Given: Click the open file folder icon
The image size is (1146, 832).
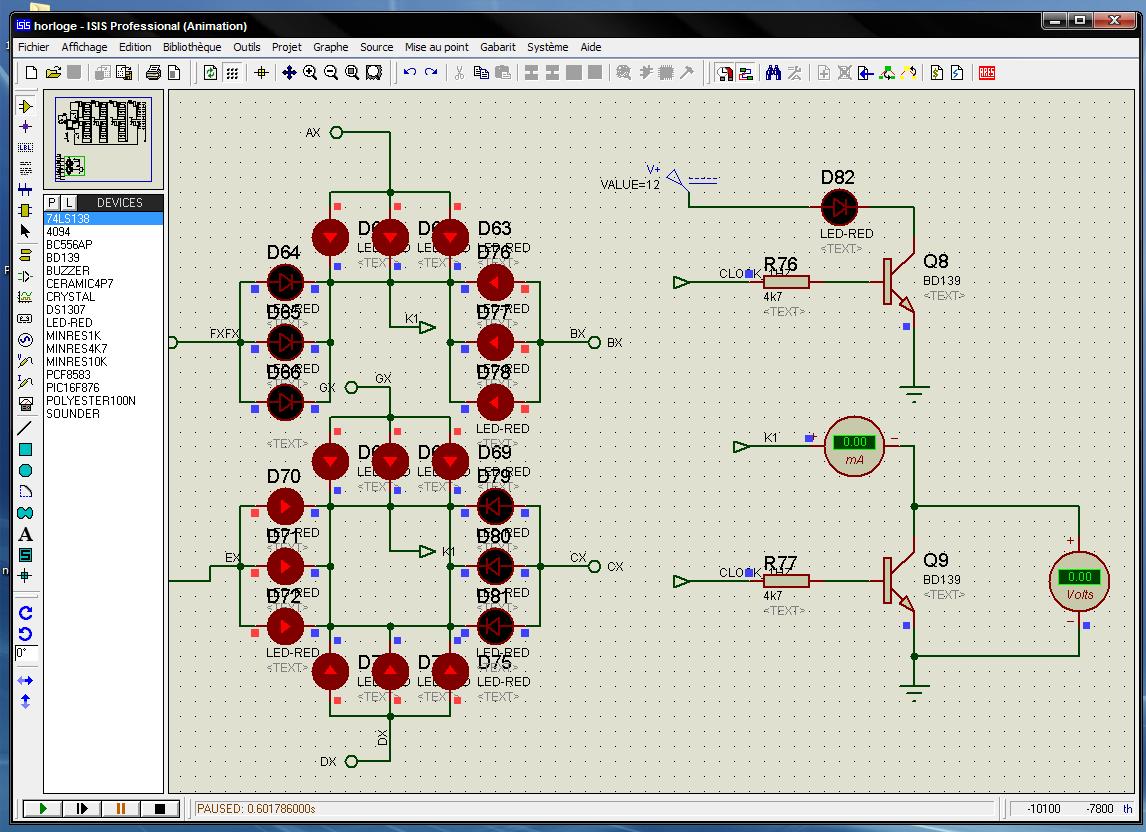Looking at the screenshot, I should [x=53, y=73].
